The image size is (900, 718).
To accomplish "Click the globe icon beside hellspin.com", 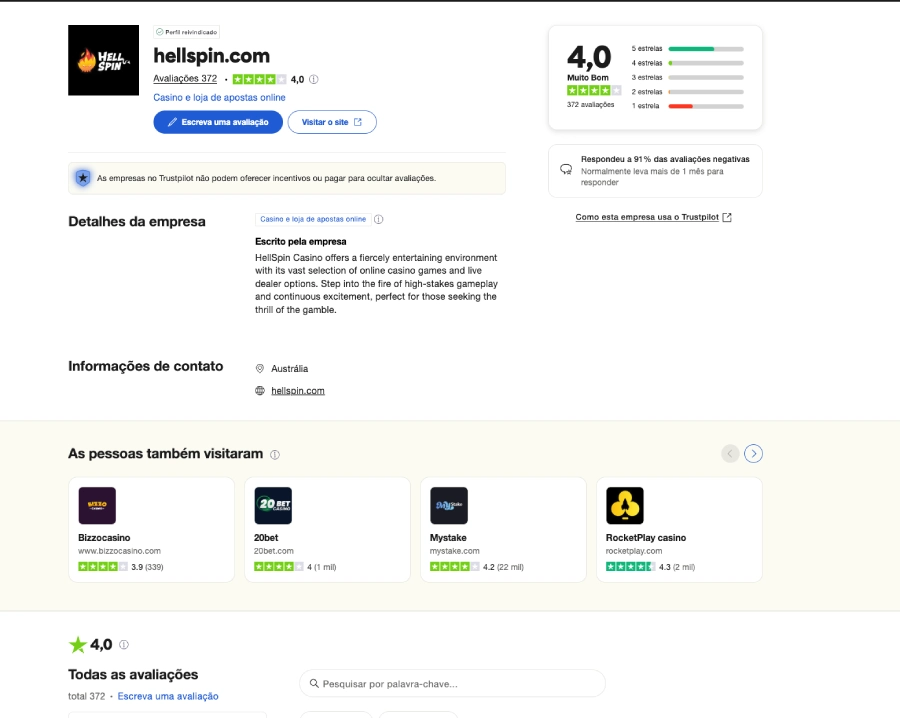I will 259,391.
